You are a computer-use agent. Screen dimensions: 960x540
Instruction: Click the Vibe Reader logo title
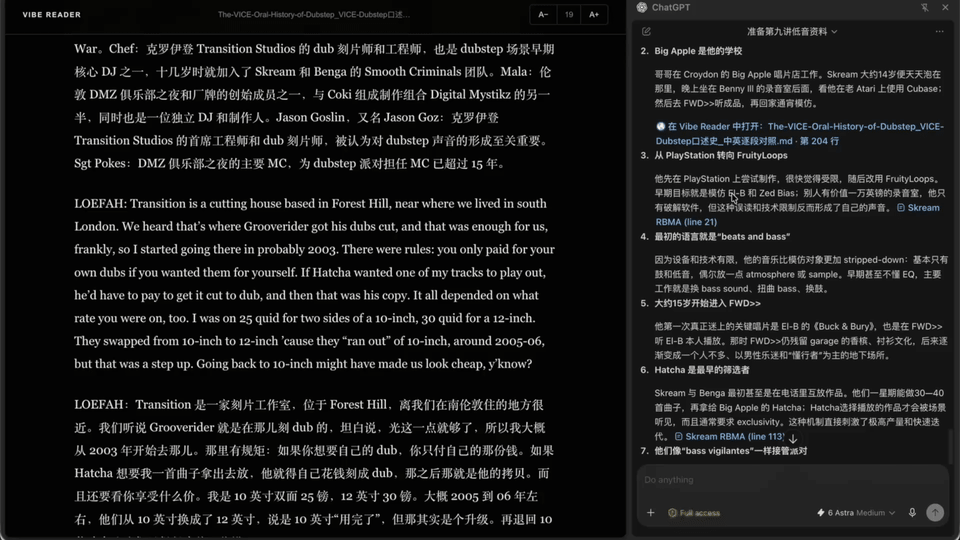point(51,15)
